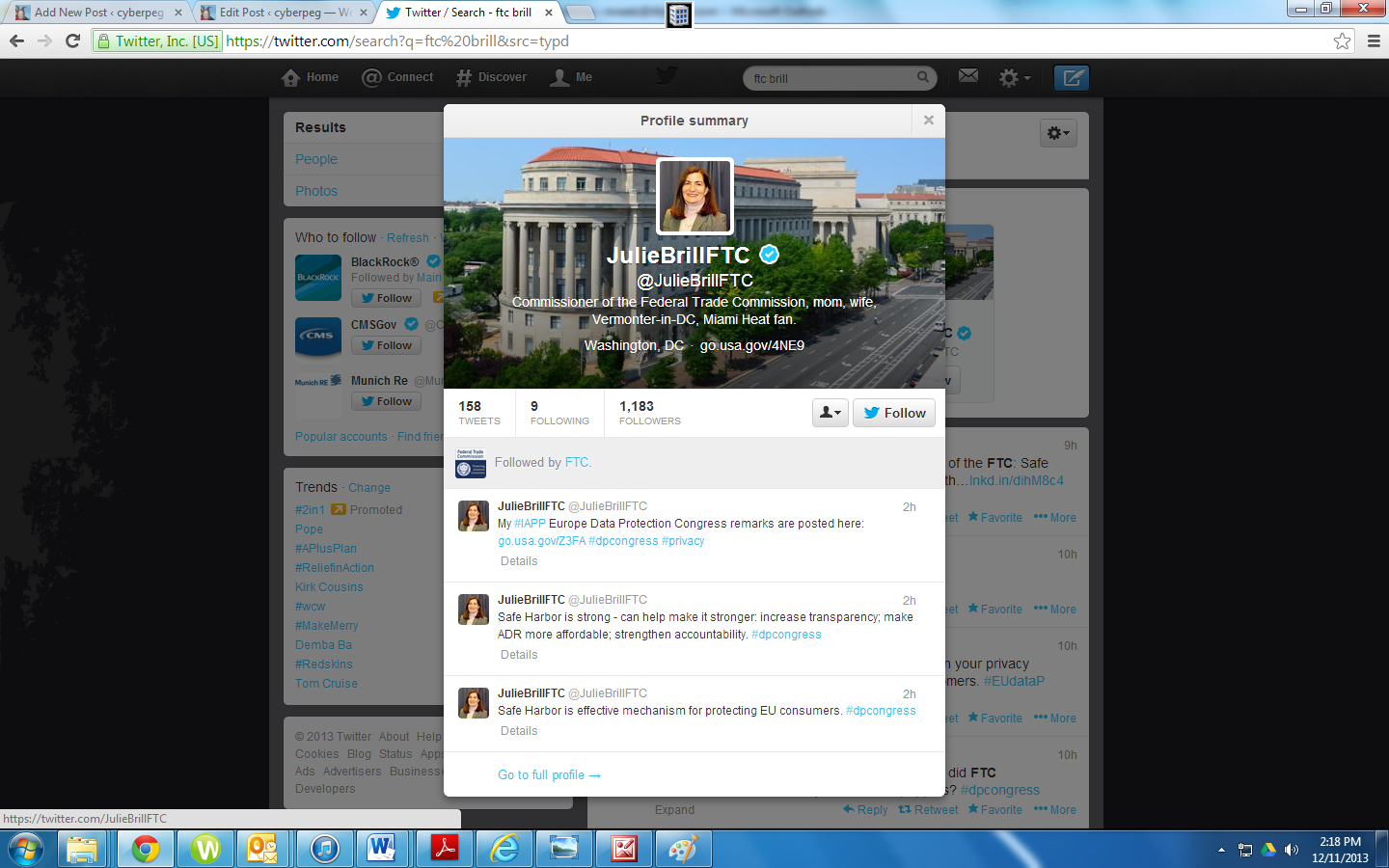This screenshot has width=1389, height=868.
Task: Expand the settings gear dropdown in navbar
Action: click(x=1014, y=78)
